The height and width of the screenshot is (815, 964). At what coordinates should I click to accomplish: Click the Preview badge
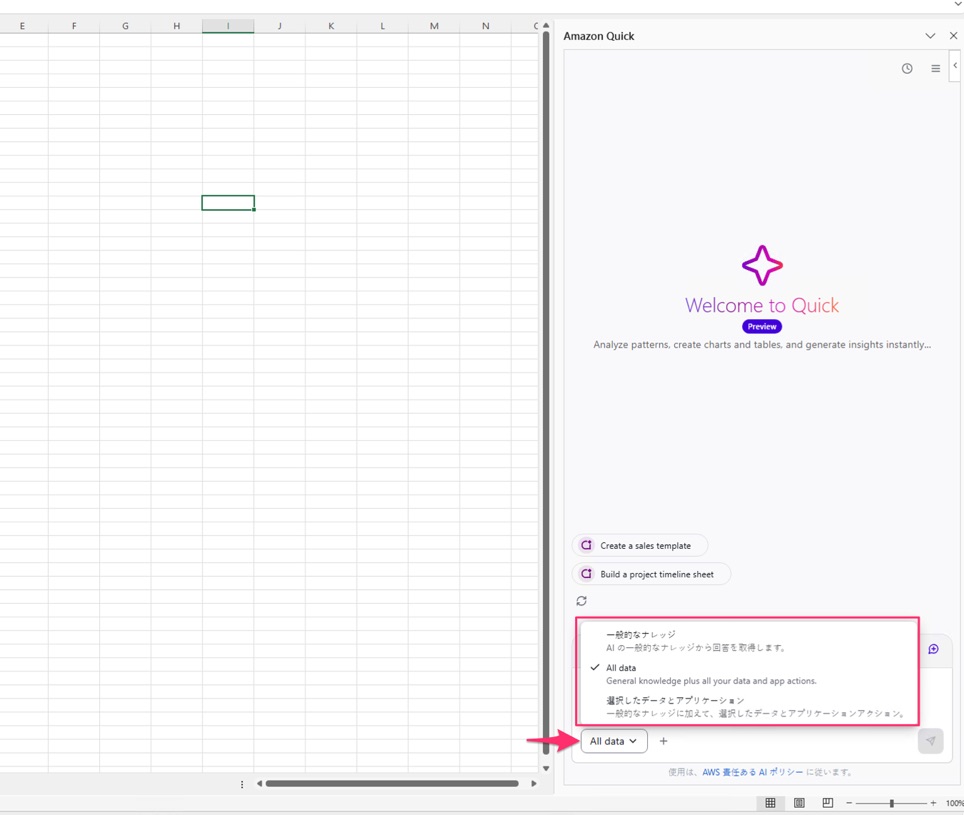(762, 326)
